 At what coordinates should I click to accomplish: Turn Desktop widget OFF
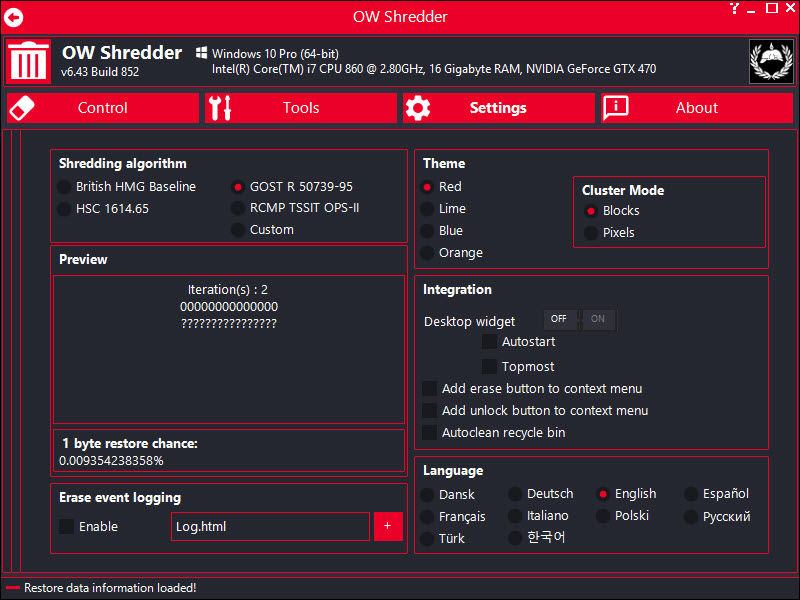click(560, 319)
